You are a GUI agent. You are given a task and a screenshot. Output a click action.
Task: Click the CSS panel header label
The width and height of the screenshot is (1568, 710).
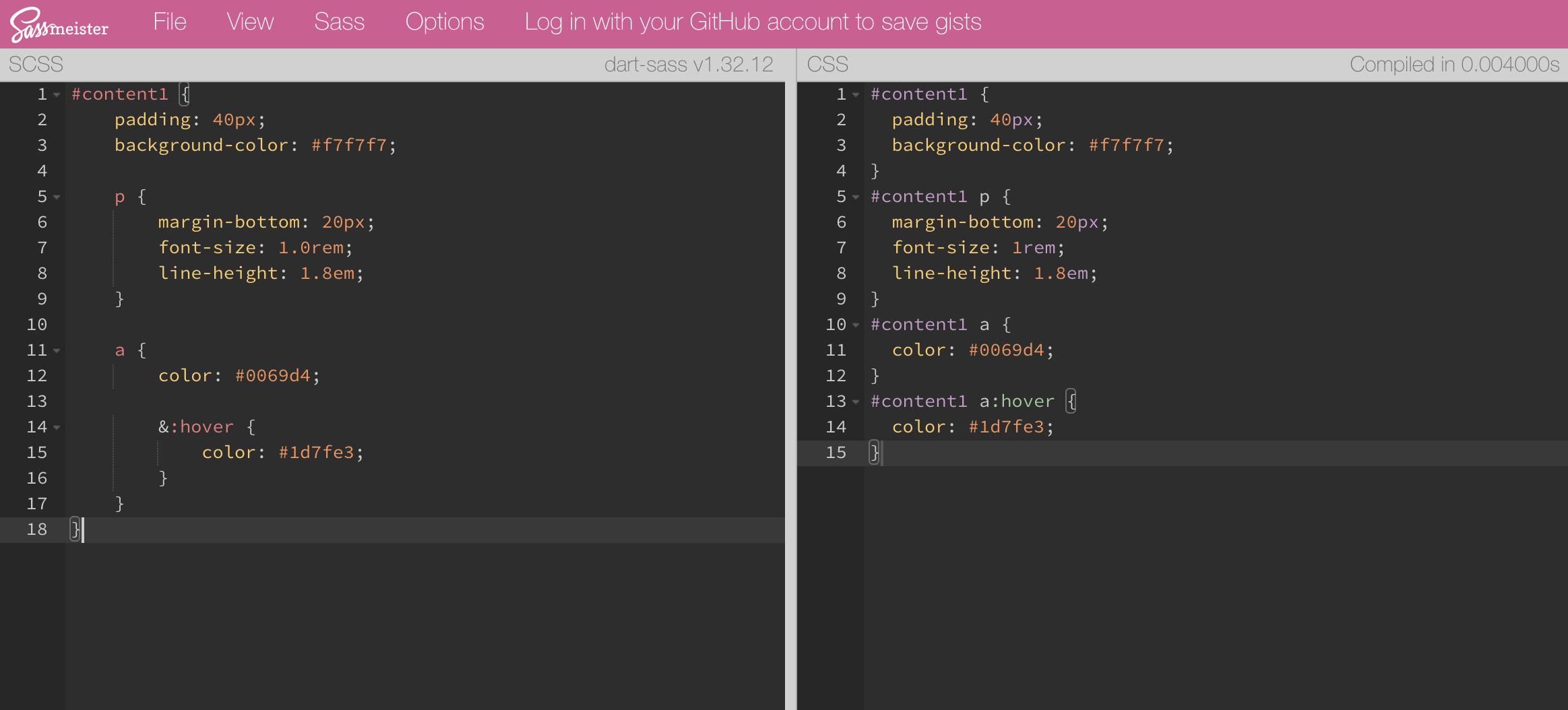(827, 64)
